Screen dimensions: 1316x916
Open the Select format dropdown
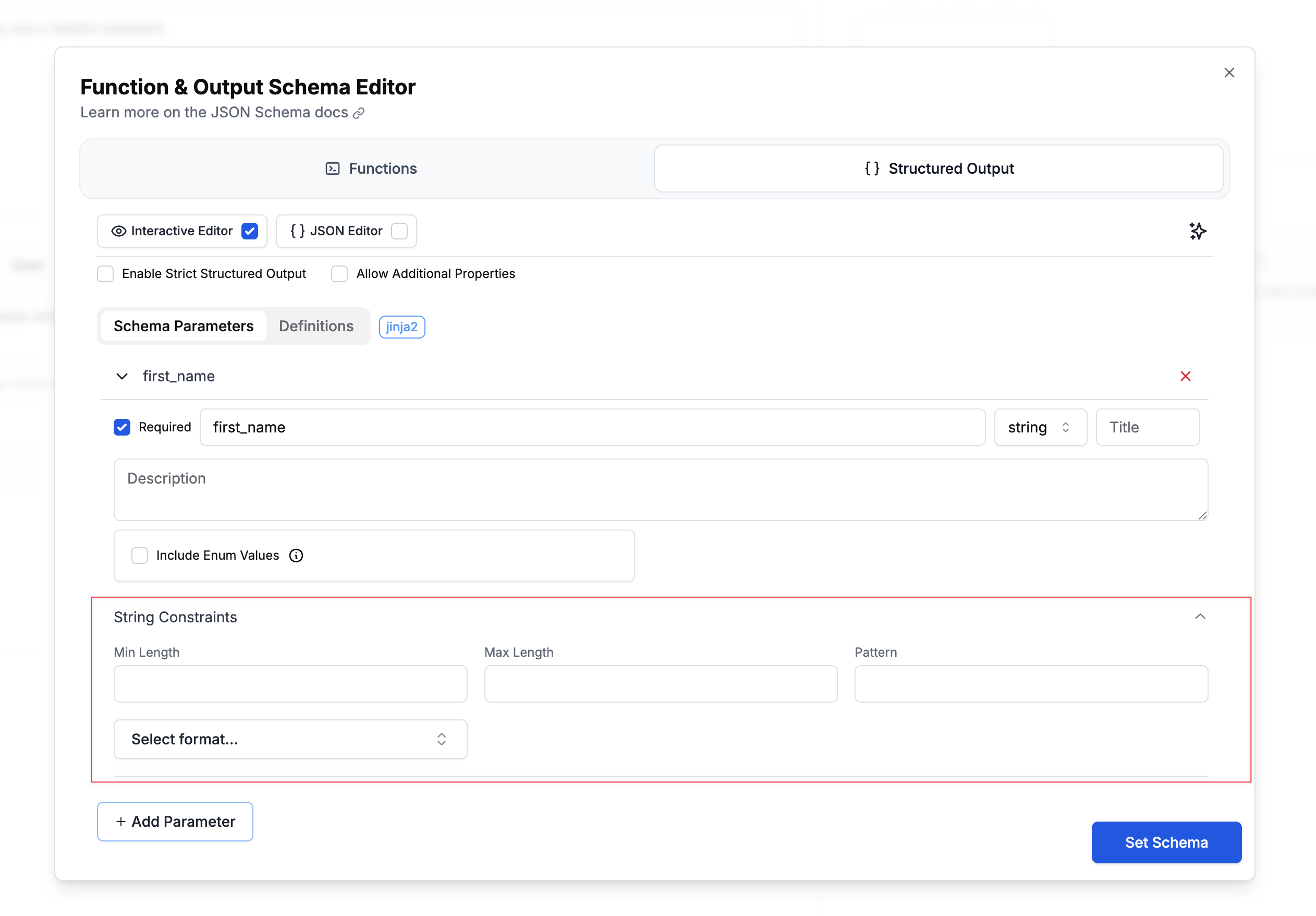pyautogui.click(x=290, y=739)
